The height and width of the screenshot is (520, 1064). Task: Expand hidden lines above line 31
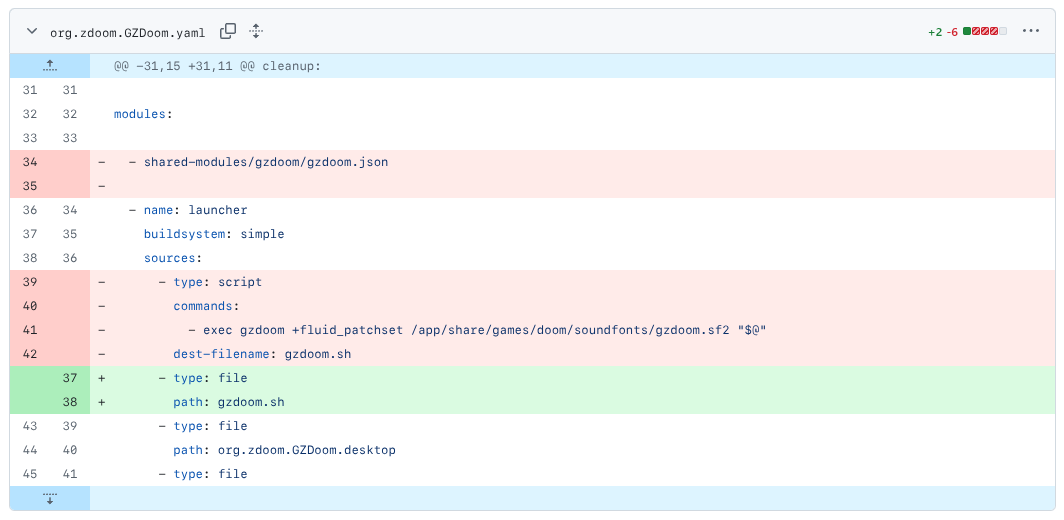50,66
